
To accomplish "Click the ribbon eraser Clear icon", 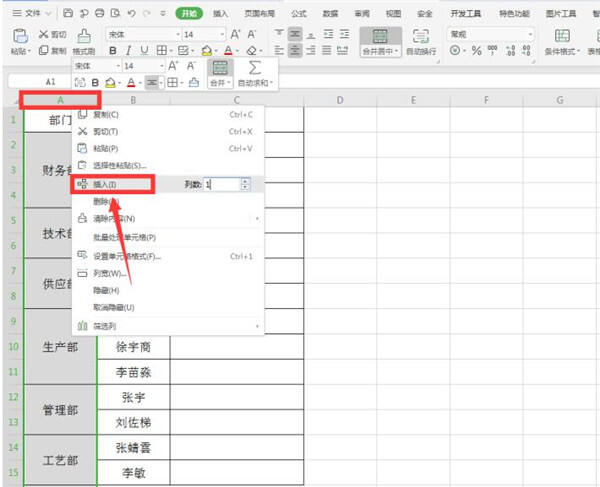I will pos(251,50).
